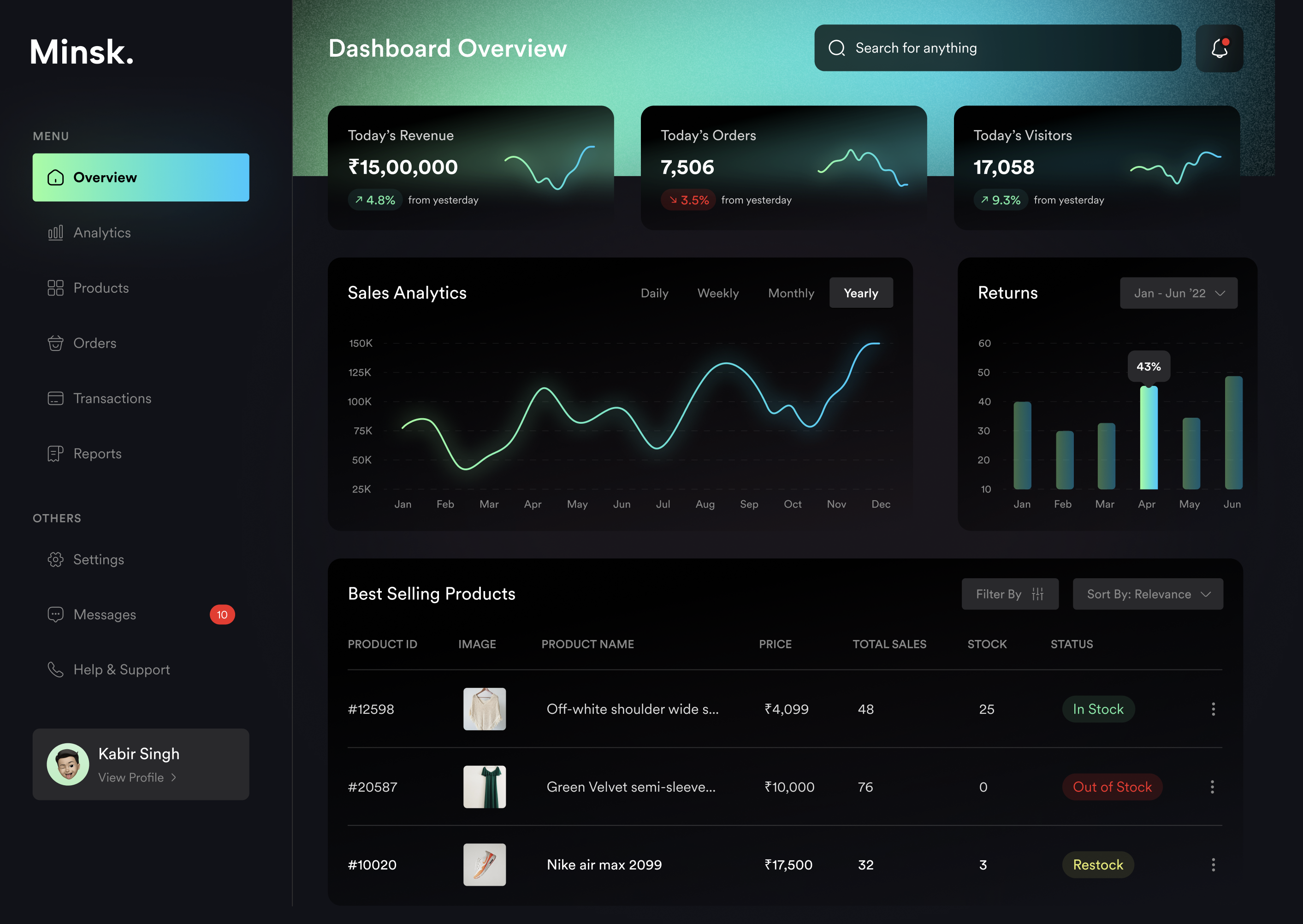Switch Sales Analytics to Daily view
1303x924 pixels.
coord(655,293)
